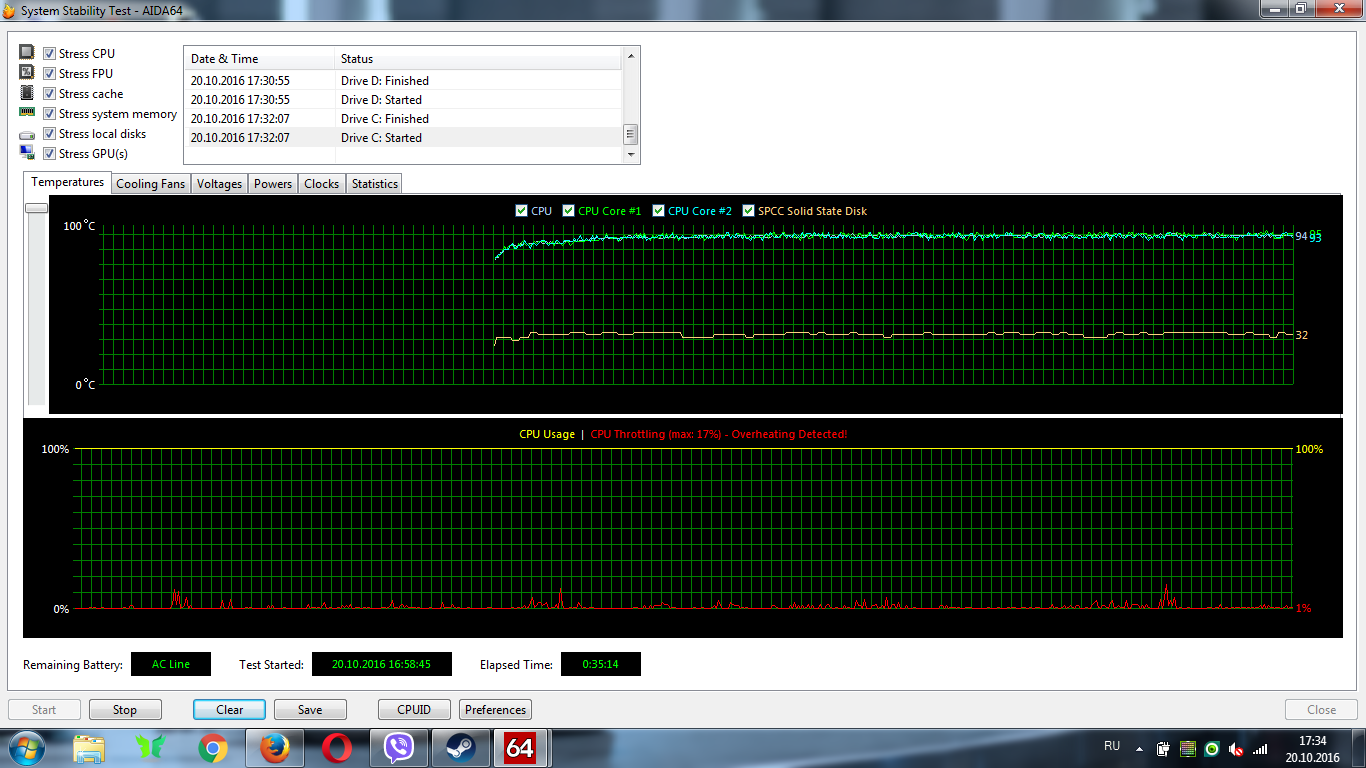Image resolution: width=1366 pixels, height=768 pixels.
Task: Save the test results
Action: click(x=310, y=710)
